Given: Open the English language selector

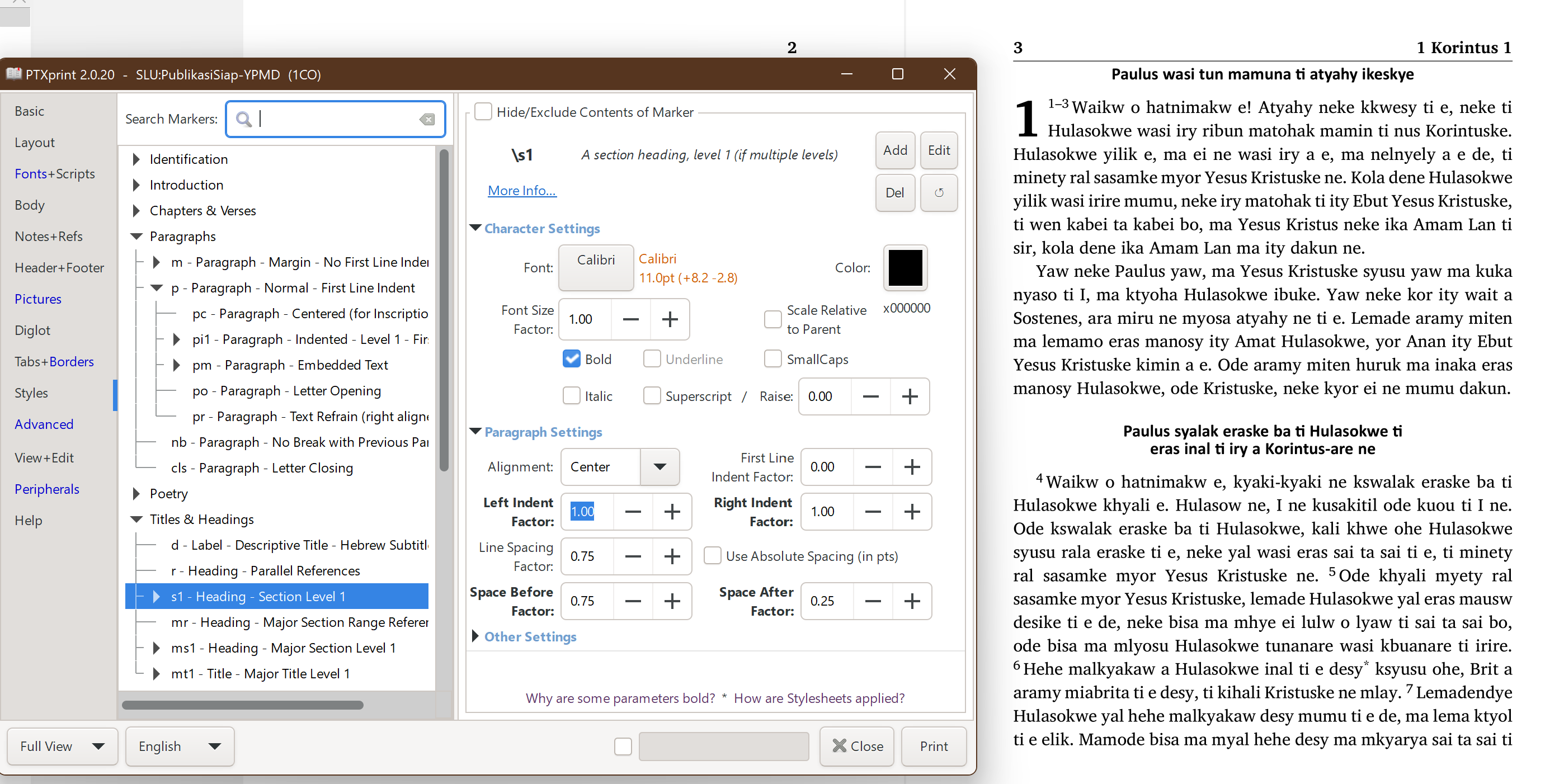Looking at the screenshot, I should tap(180, 747).
